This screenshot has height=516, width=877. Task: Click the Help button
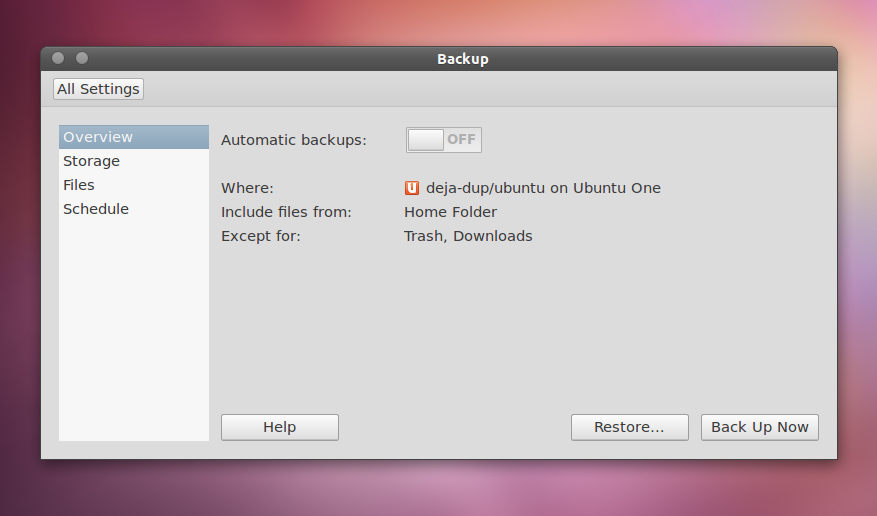point(280,427)
